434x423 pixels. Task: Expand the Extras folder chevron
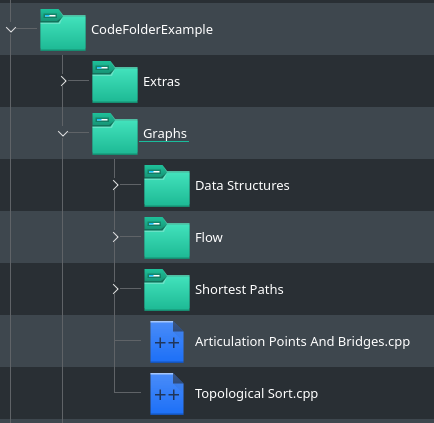(64, 81)
